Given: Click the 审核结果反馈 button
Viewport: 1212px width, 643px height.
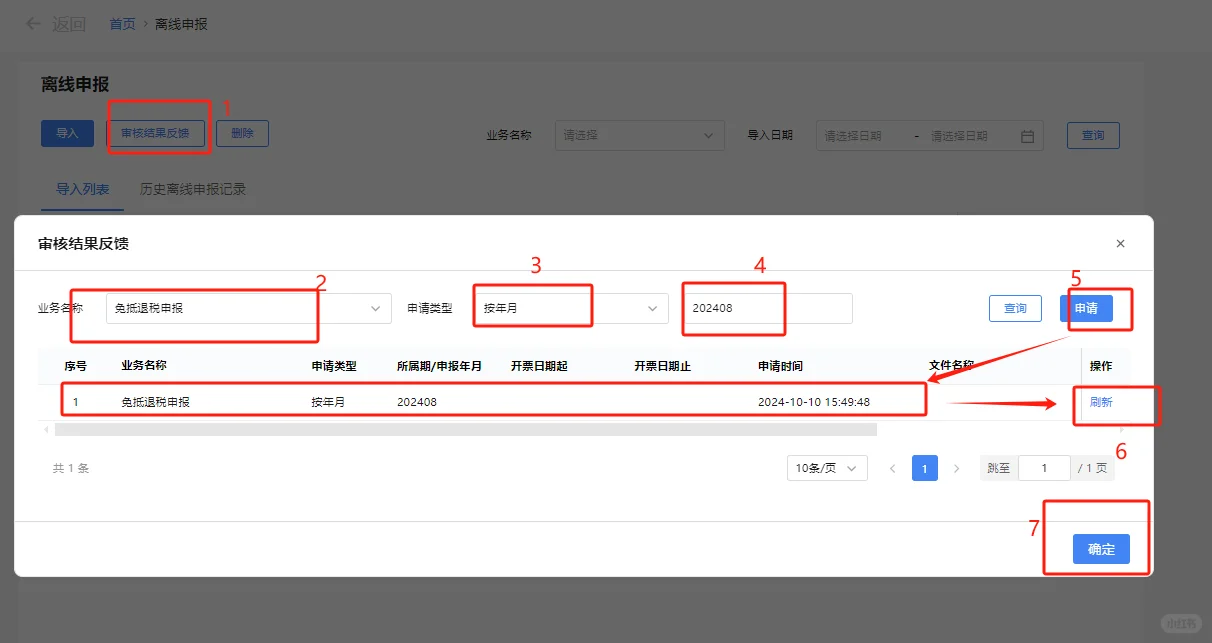Looking at the screenshot, I should (x=156, y=132).
